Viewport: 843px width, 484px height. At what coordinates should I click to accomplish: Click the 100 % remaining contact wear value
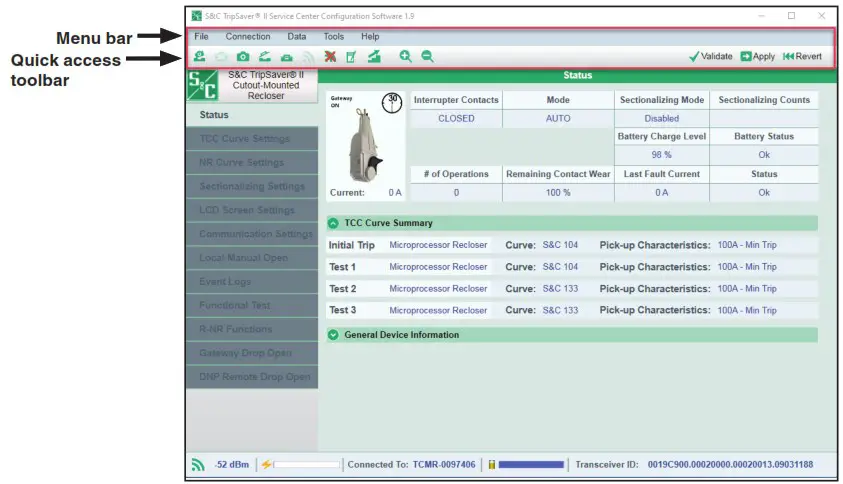558,193
